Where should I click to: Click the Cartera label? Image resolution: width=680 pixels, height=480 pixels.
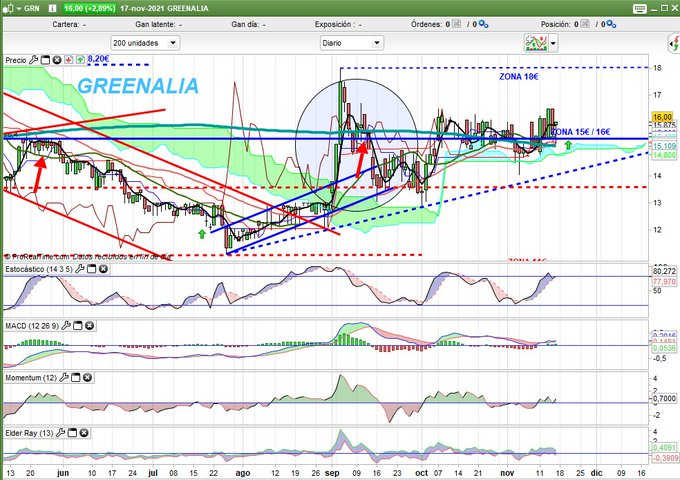click(66, 24)
